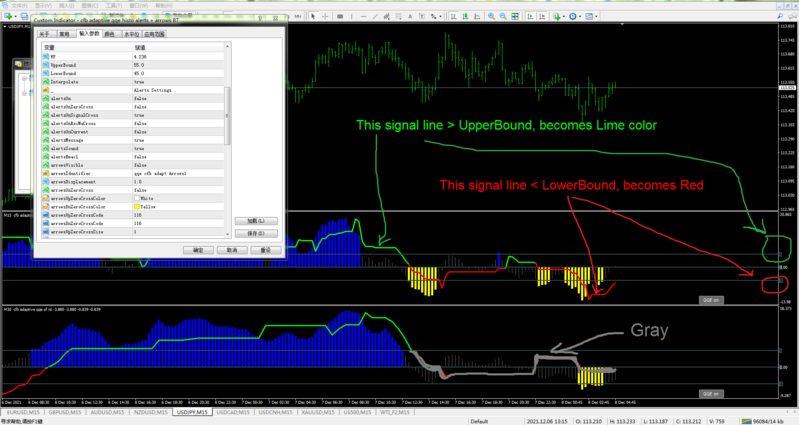Switch to the GBPUSD,M15 chart tab
The image size is (799, 425).
click(65, 412)
